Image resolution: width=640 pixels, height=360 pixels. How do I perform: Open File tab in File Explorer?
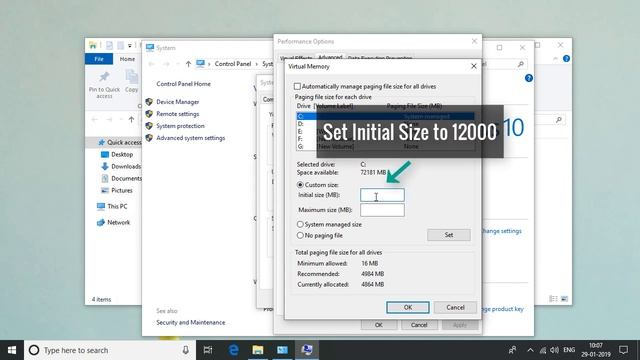pos(99,59)
